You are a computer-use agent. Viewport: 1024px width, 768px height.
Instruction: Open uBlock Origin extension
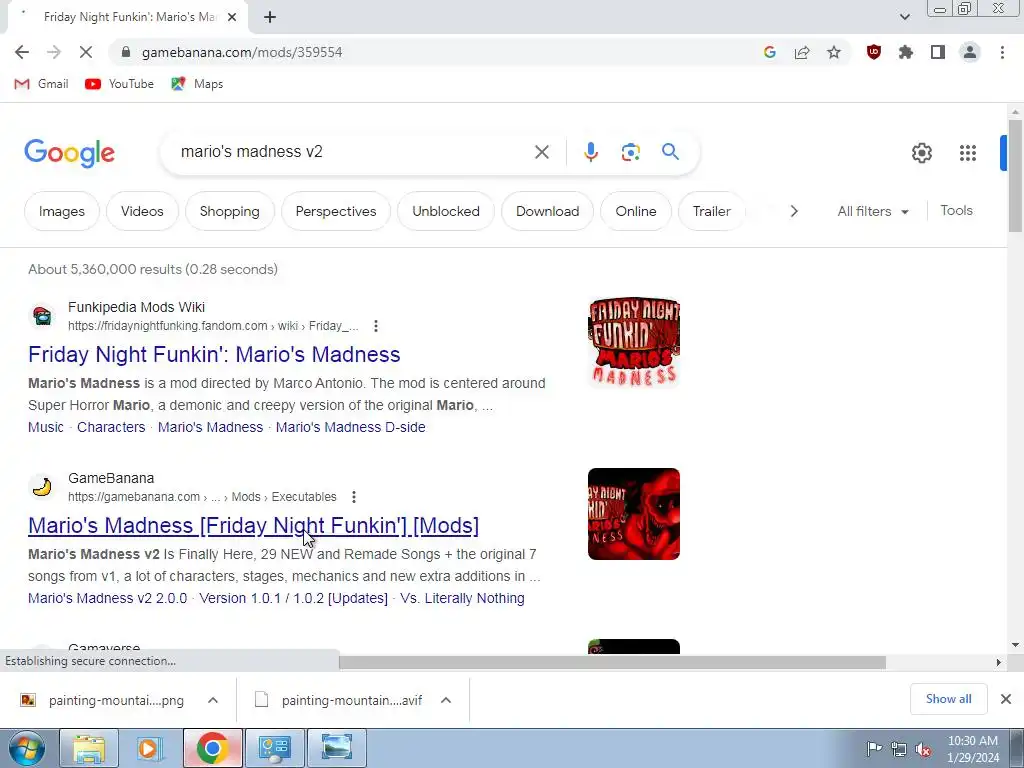[x=874, y=52]
